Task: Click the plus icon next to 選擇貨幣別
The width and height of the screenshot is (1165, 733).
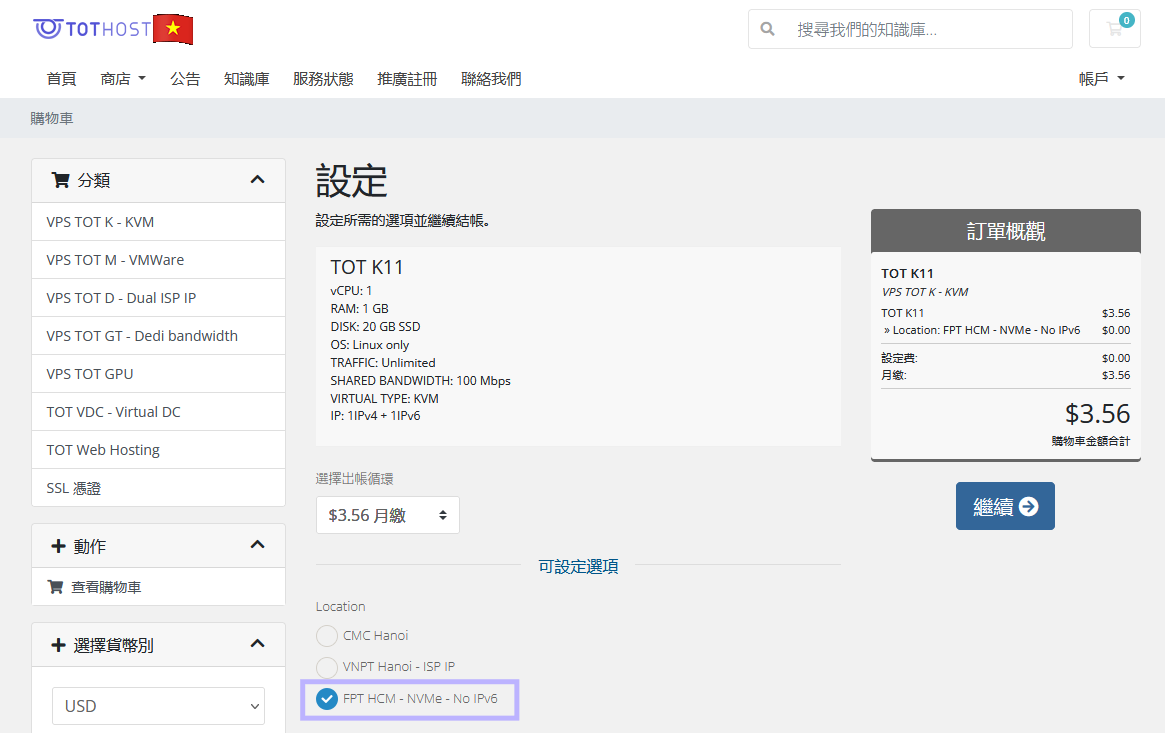Action: (x=58, y=644)
